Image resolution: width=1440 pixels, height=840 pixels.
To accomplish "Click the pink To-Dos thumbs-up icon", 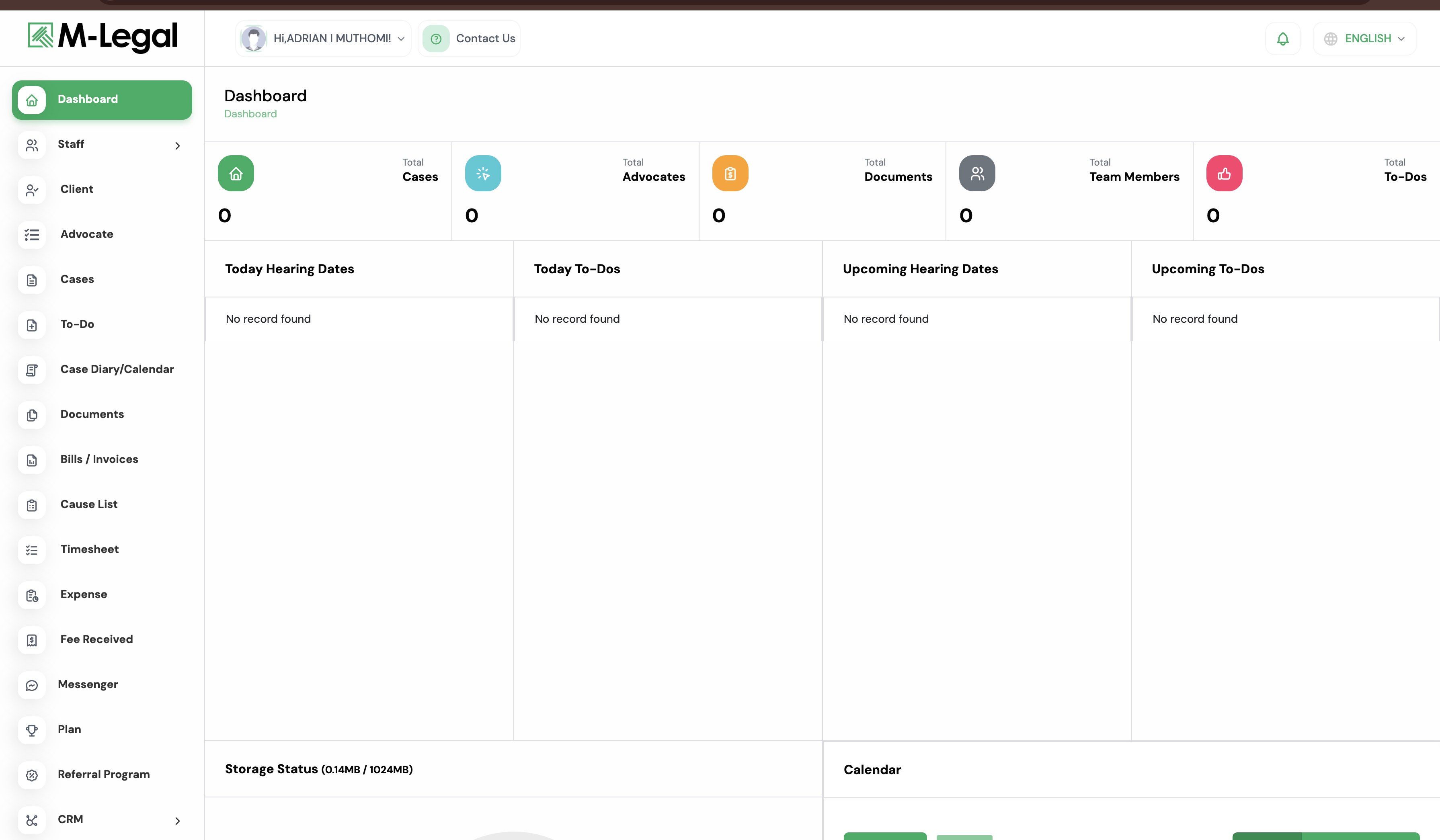I will click(x=1224, y=173).
